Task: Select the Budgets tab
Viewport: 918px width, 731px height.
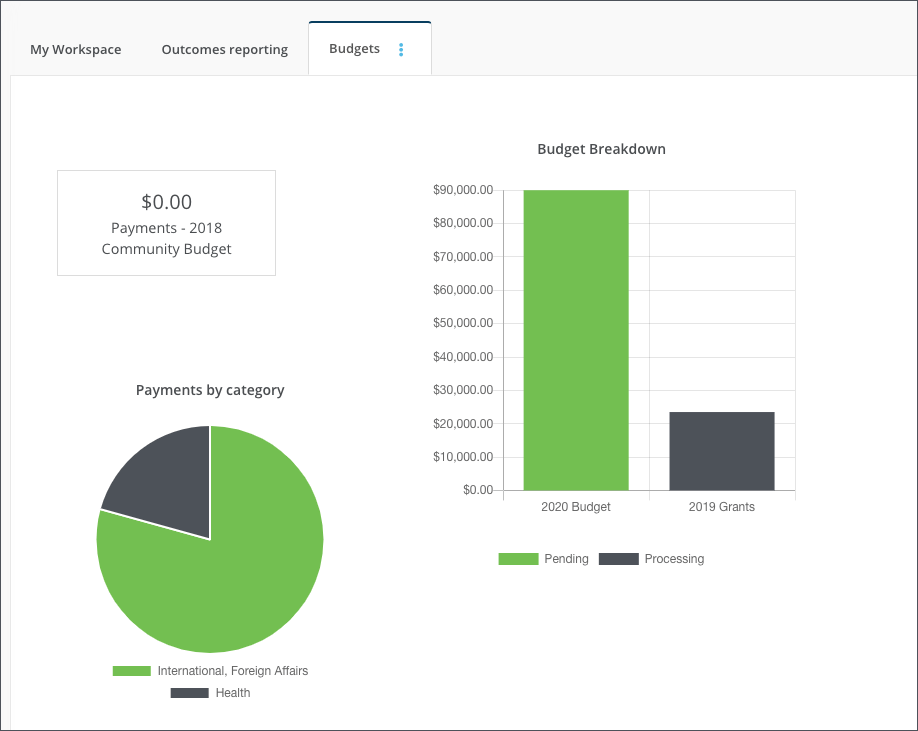Action: pos(353,48)
